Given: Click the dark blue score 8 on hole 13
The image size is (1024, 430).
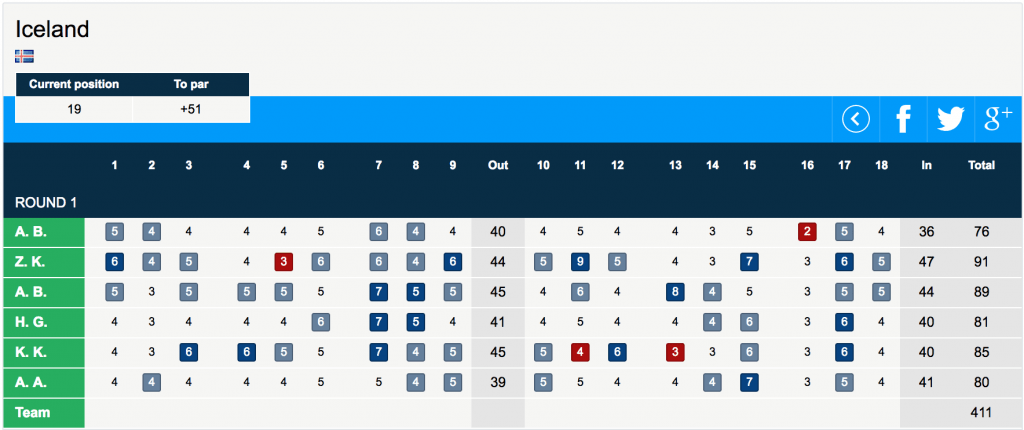Looking at the screenshot, I should tap(675, 292).
